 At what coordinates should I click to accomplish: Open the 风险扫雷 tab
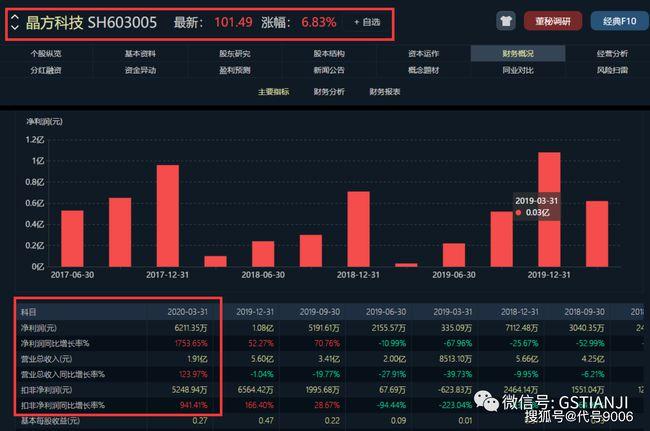(x=612, y=70)
